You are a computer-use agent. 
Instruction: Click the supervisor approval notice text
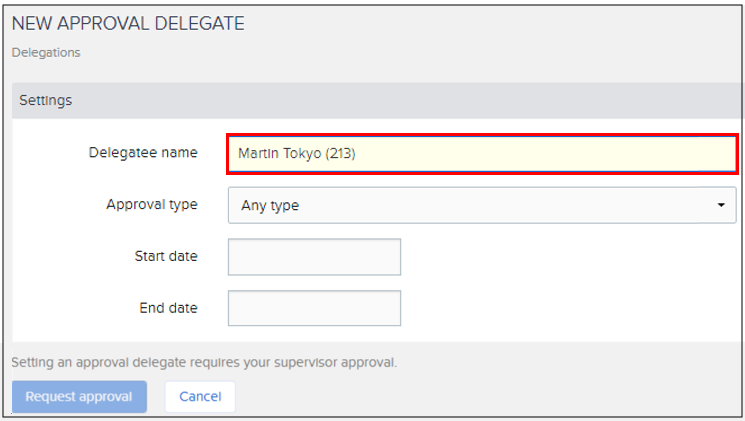point(204,362)
